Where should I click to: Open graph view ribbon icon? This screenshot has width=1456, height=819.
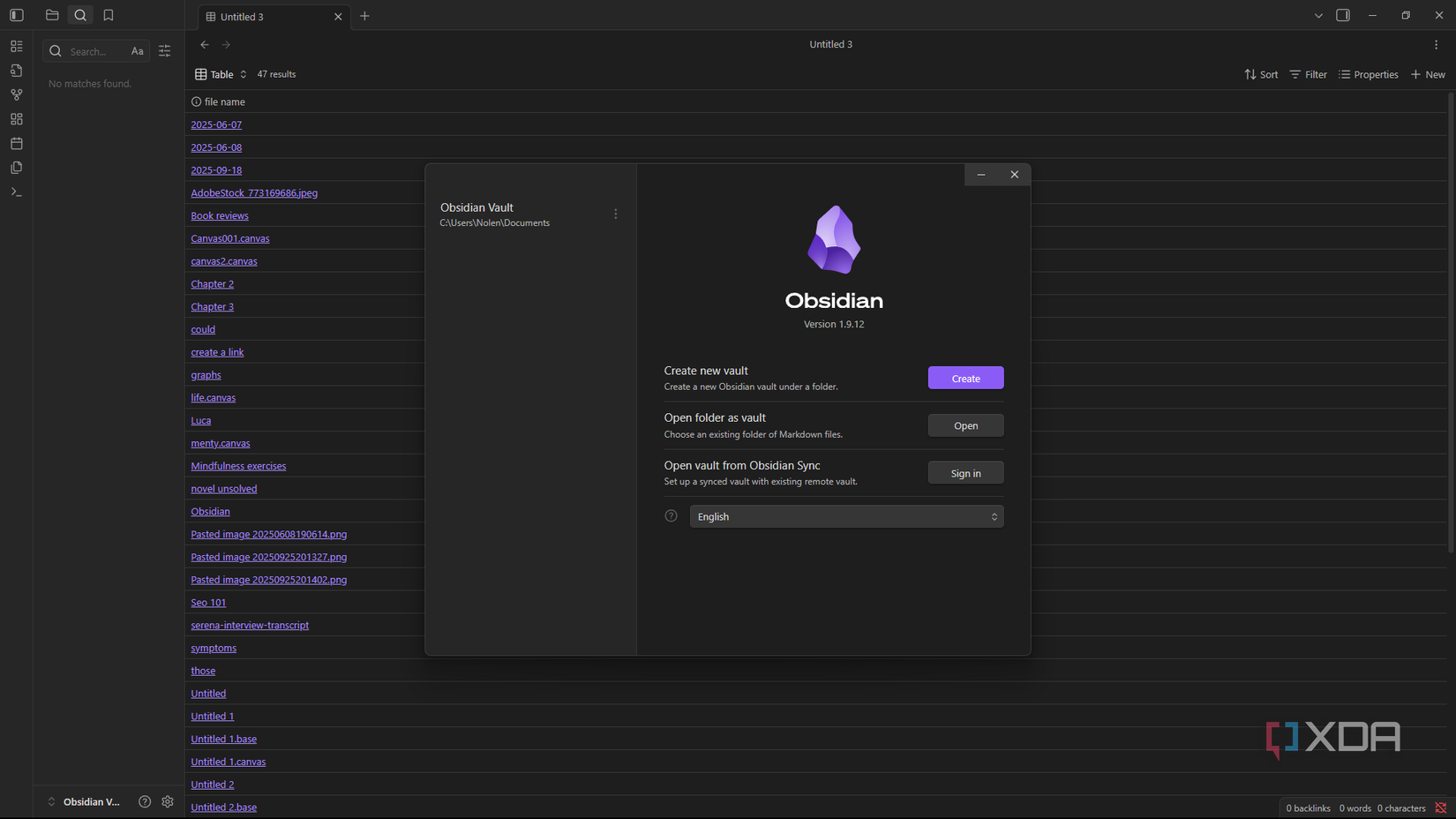point(17,94)
